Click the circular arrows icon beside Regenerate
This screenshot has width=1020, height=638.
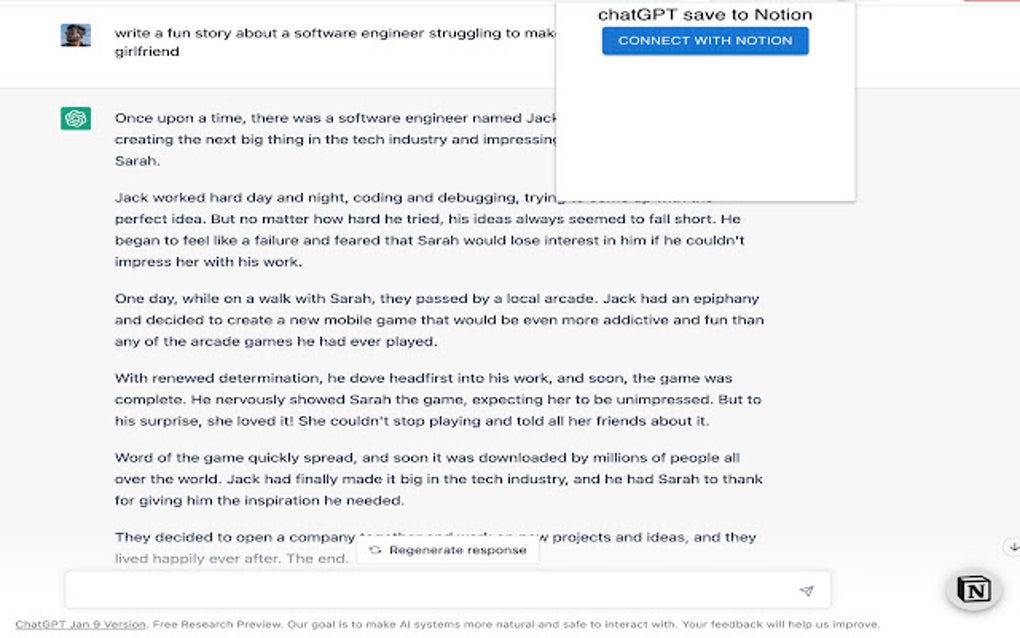point(375,550)
